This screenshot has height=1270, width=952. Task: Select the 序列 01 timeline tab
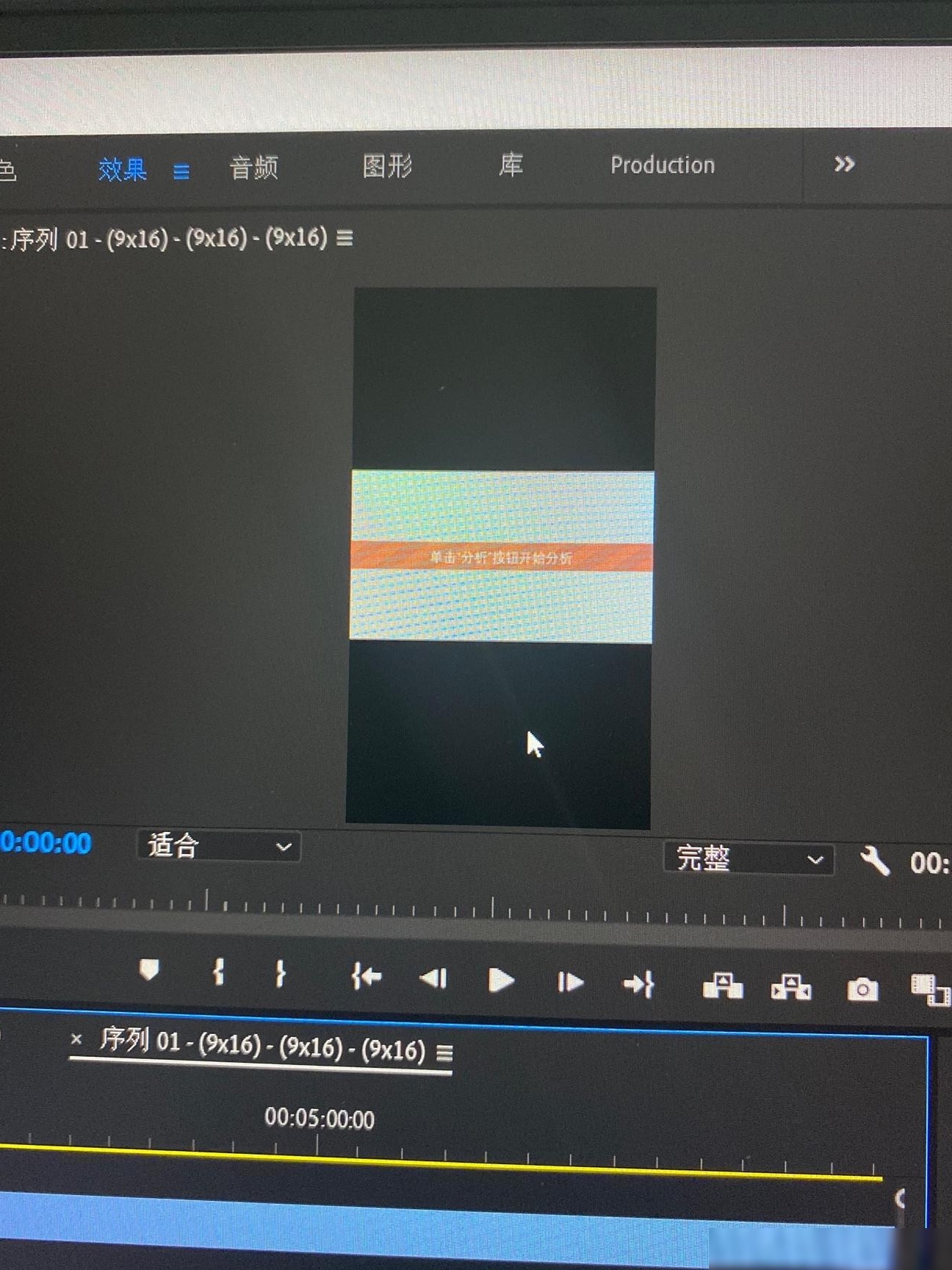(262, 1046)
